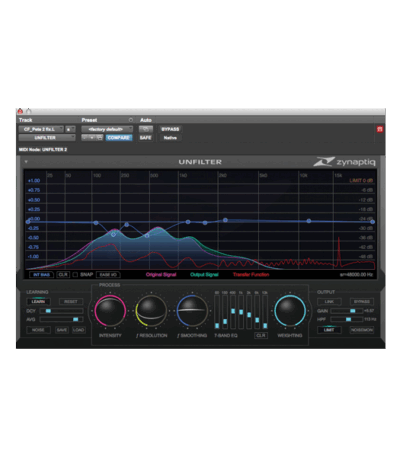Toggle the Output section BYPASS button
This screenshot has width=400, height=457.
[362, 302]
